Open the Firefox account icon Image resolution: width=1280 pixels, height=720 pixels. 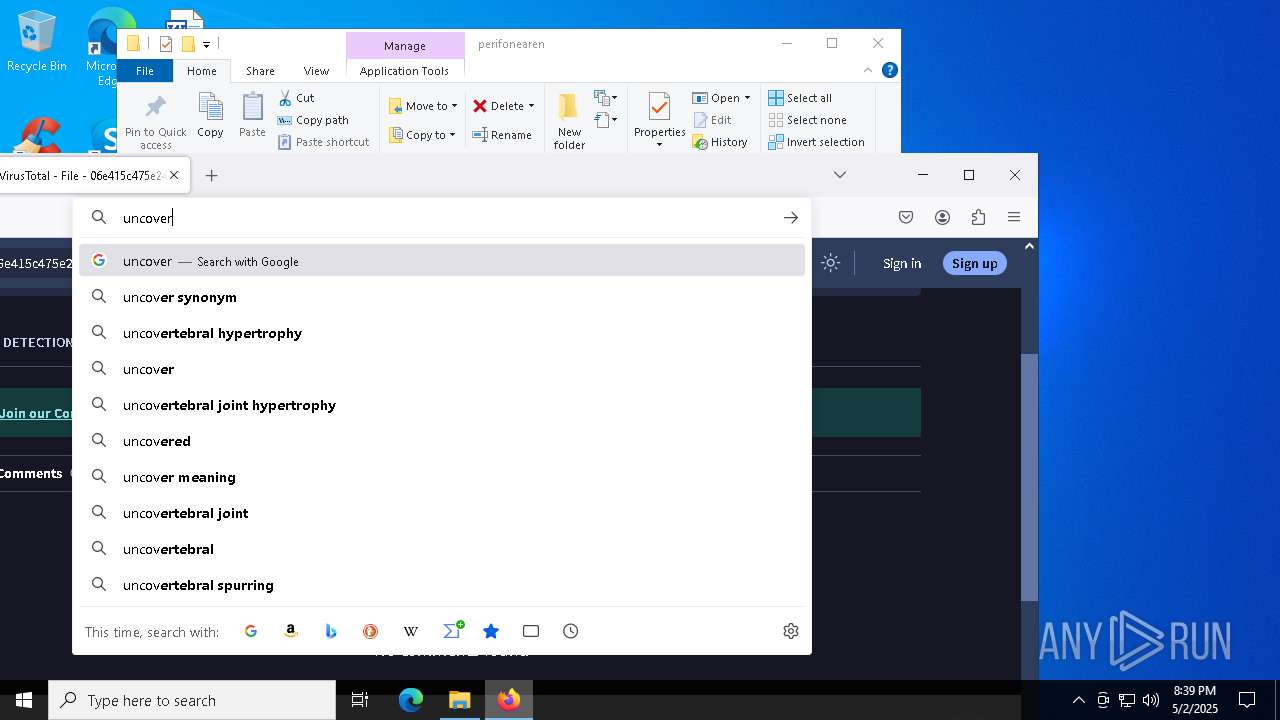942,217
